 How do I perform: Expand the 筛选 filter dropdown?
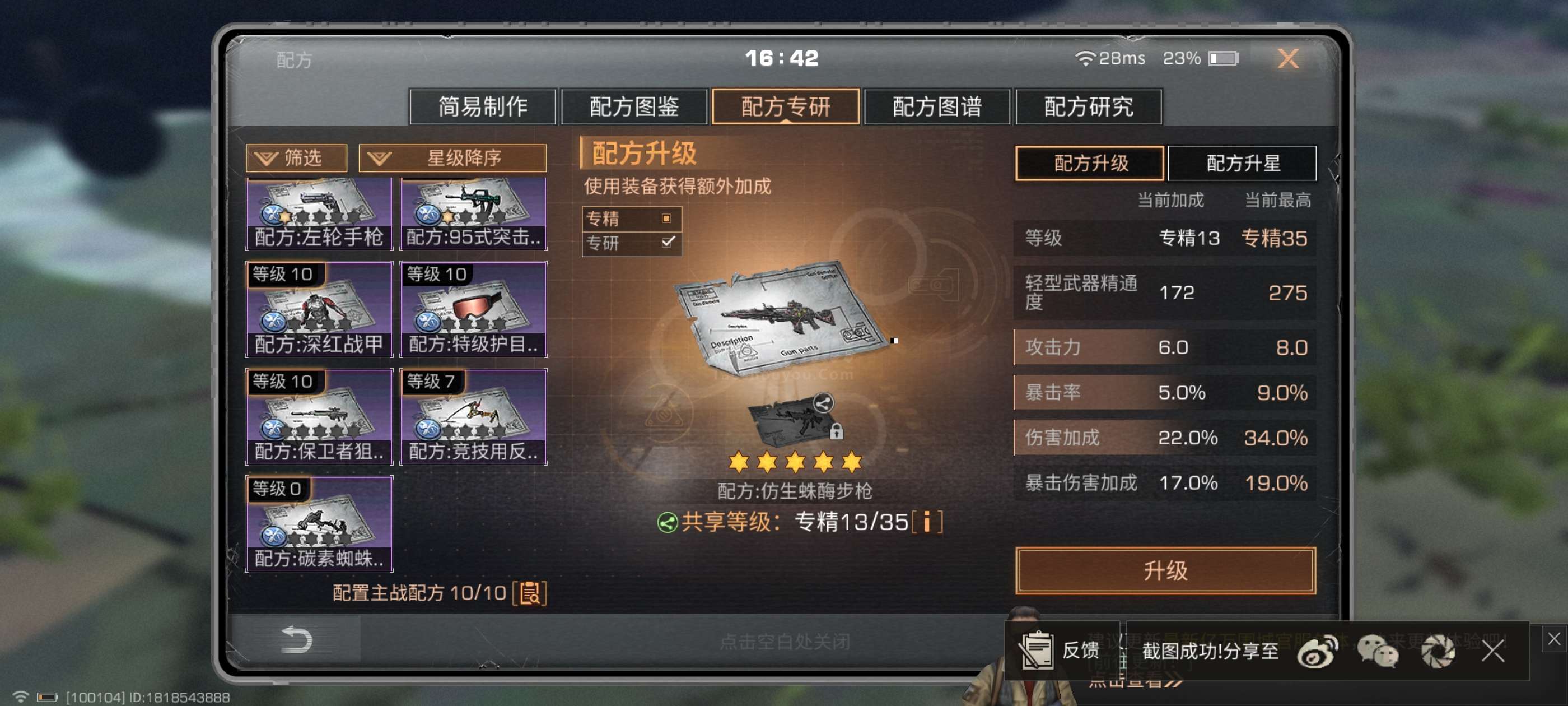pyautogui.click(x=296, y=159)
